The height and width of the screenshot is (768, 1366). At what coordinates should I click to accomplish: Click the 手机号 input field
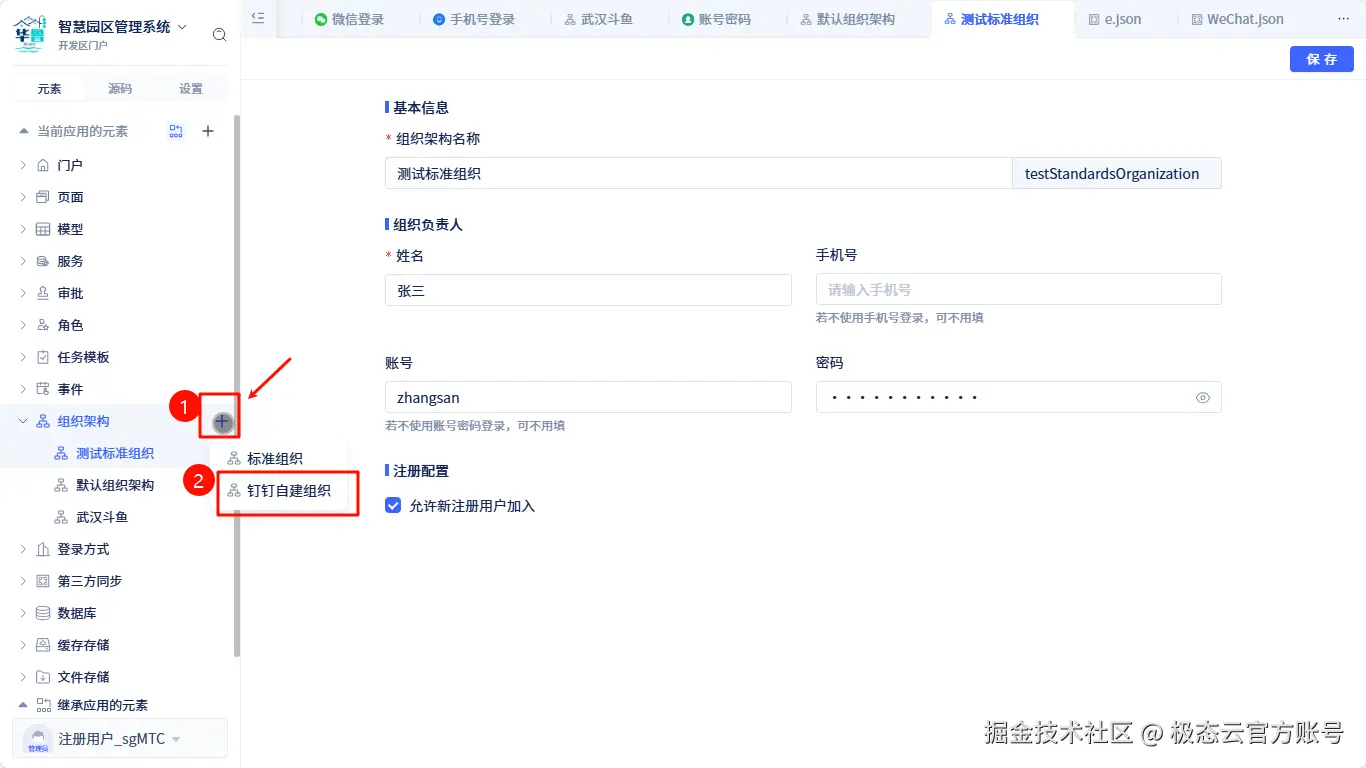tap(1019, 289)
